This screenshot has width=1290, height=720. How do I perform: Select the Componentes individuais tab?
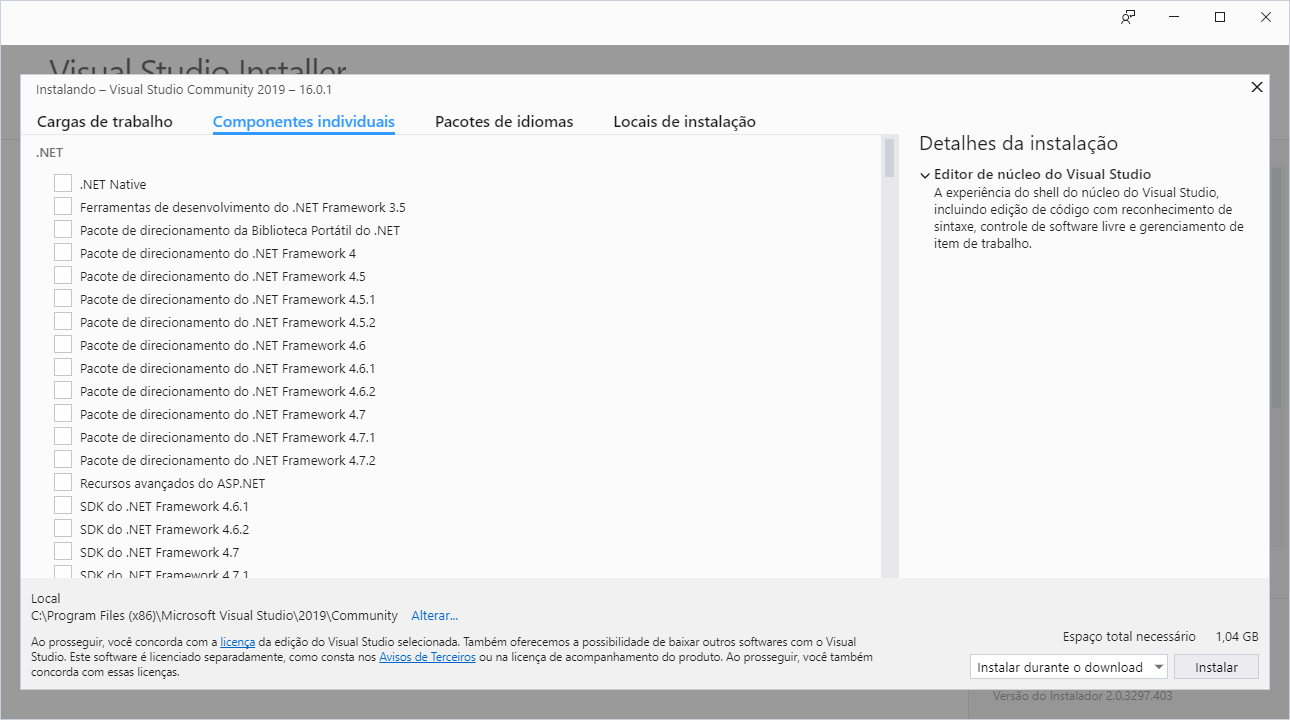point(304,122)
